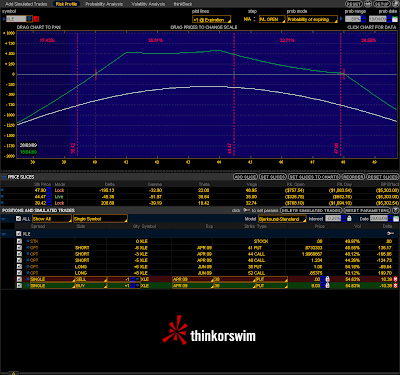Toggle checkbox for the simulated SELL row
Screen dimensions: 400x375
point(19,279)
